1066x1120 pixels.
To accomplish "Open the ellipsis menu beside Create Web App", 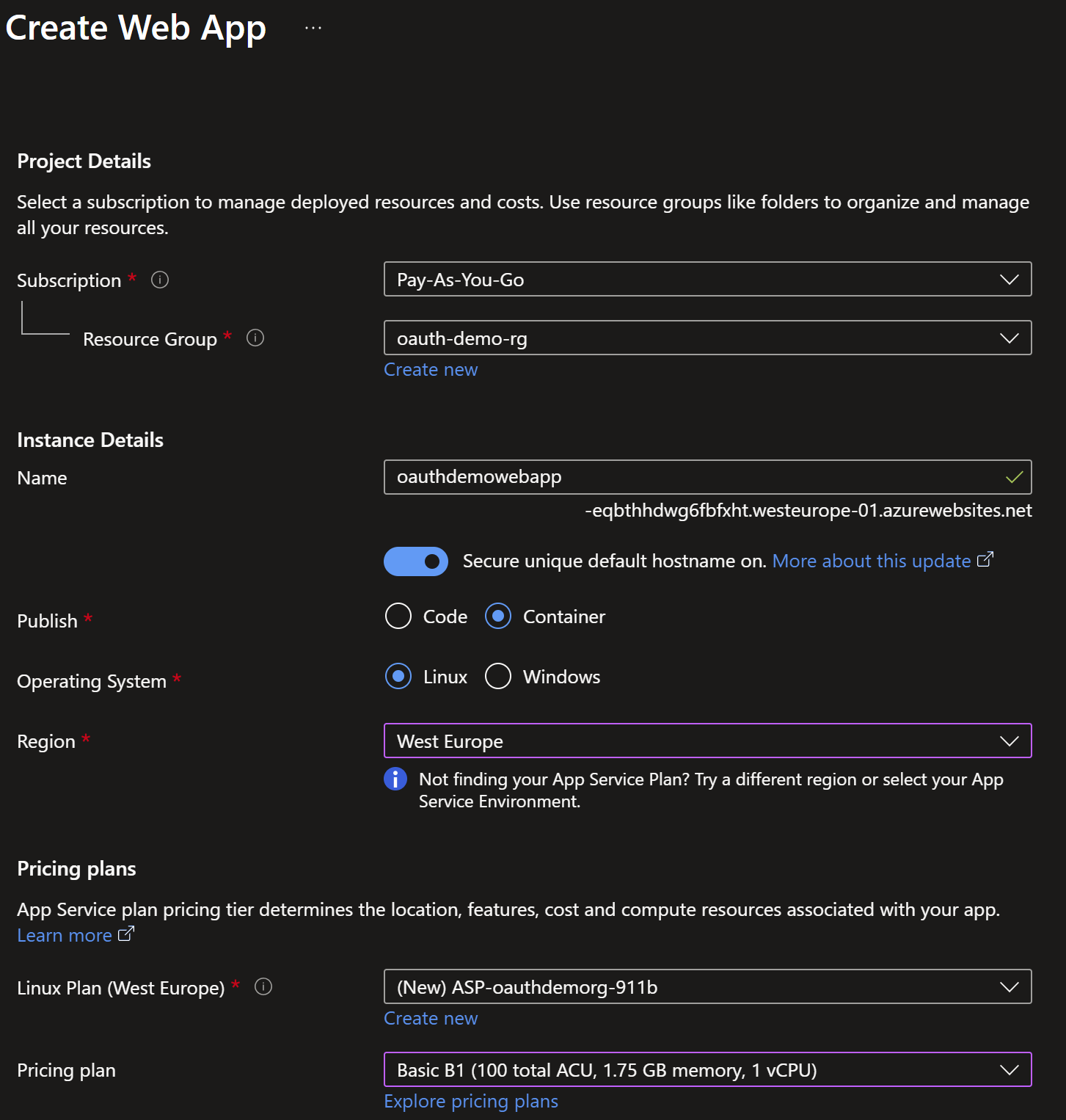I will (313, 28).
